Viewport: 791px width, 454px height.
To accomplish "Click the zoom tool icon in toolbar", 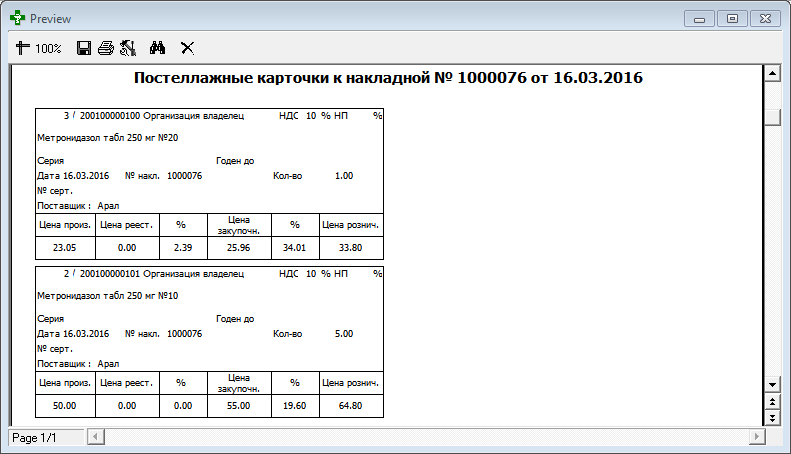I will [23, 48].
